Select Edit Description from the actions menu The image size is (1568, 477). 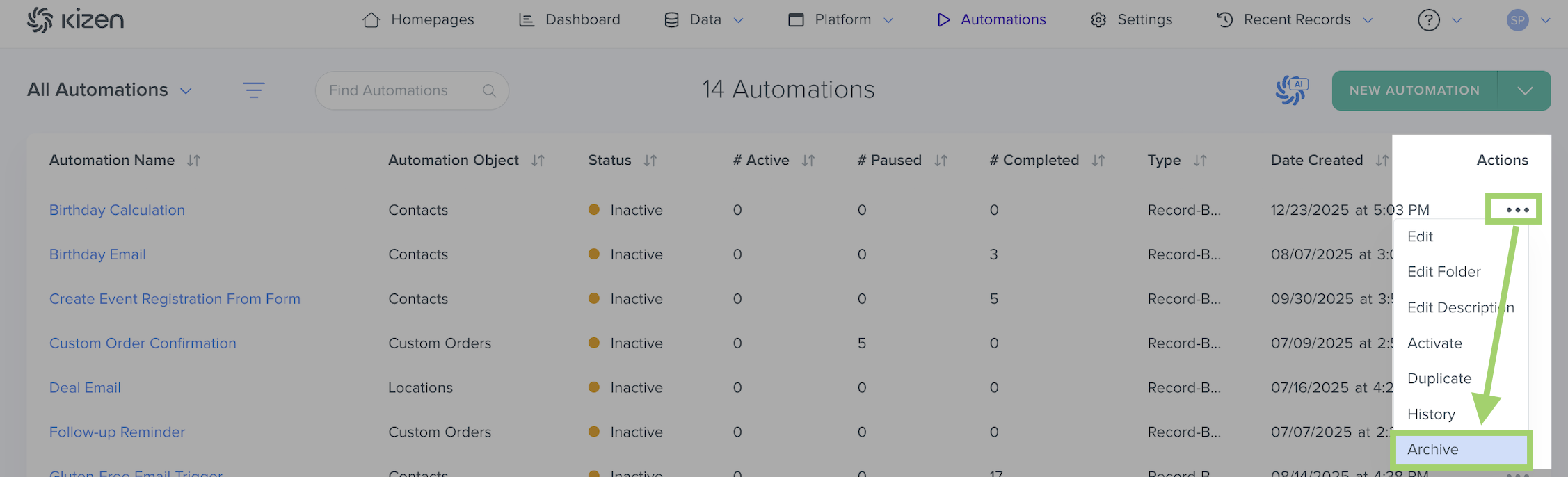[x=1460, y=307]
